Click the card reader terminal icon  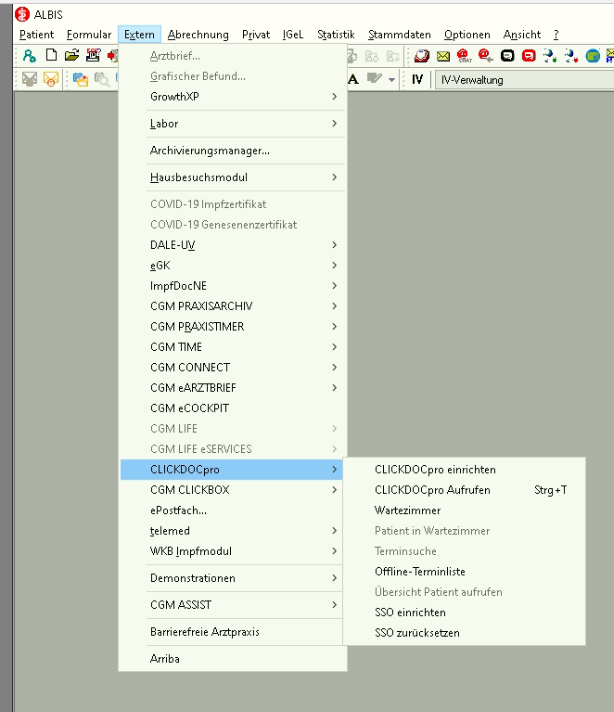coord(93,55)
